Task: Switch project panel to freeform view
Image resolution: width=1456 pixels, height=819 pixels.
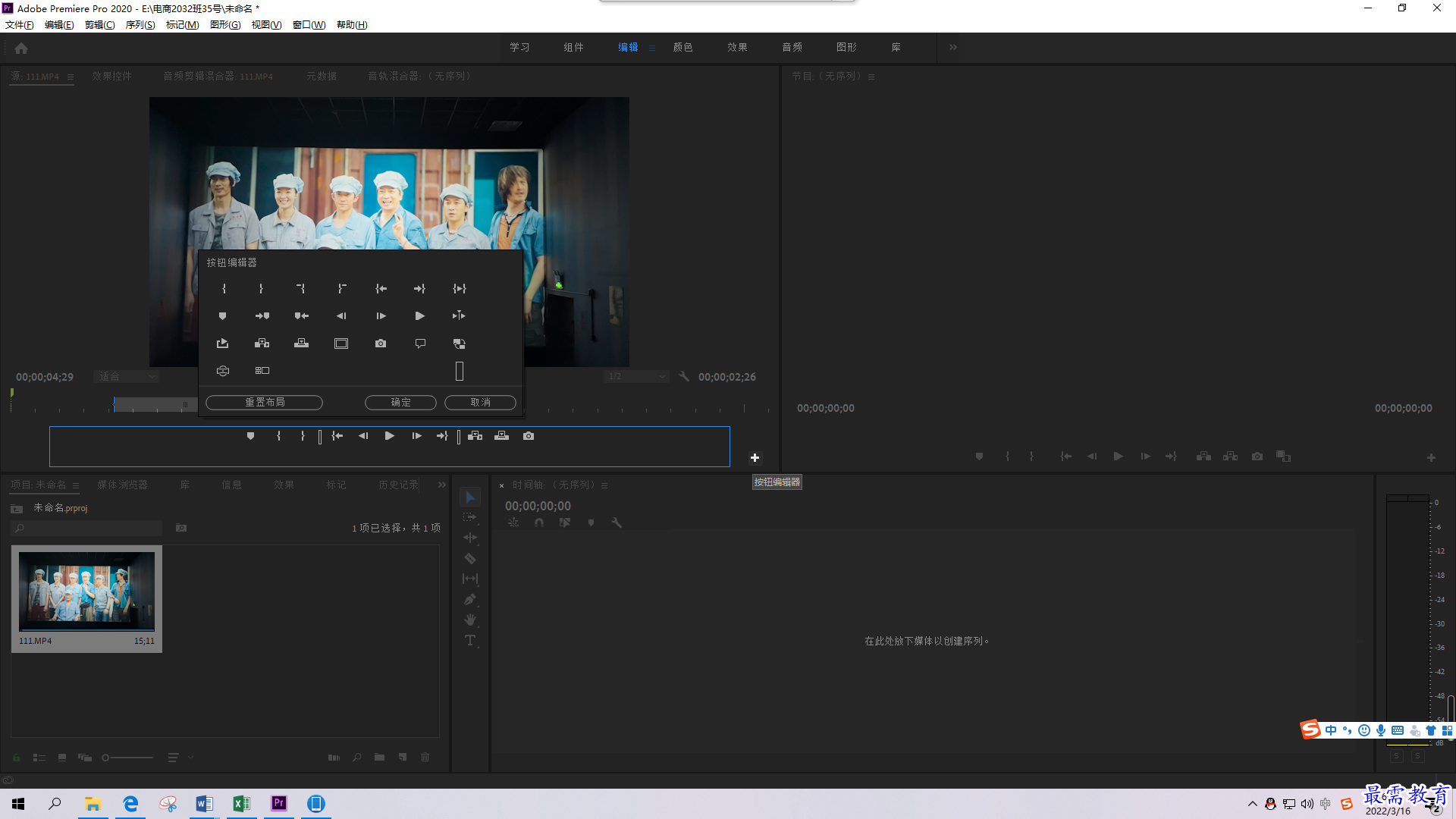Action: [85, 758]
